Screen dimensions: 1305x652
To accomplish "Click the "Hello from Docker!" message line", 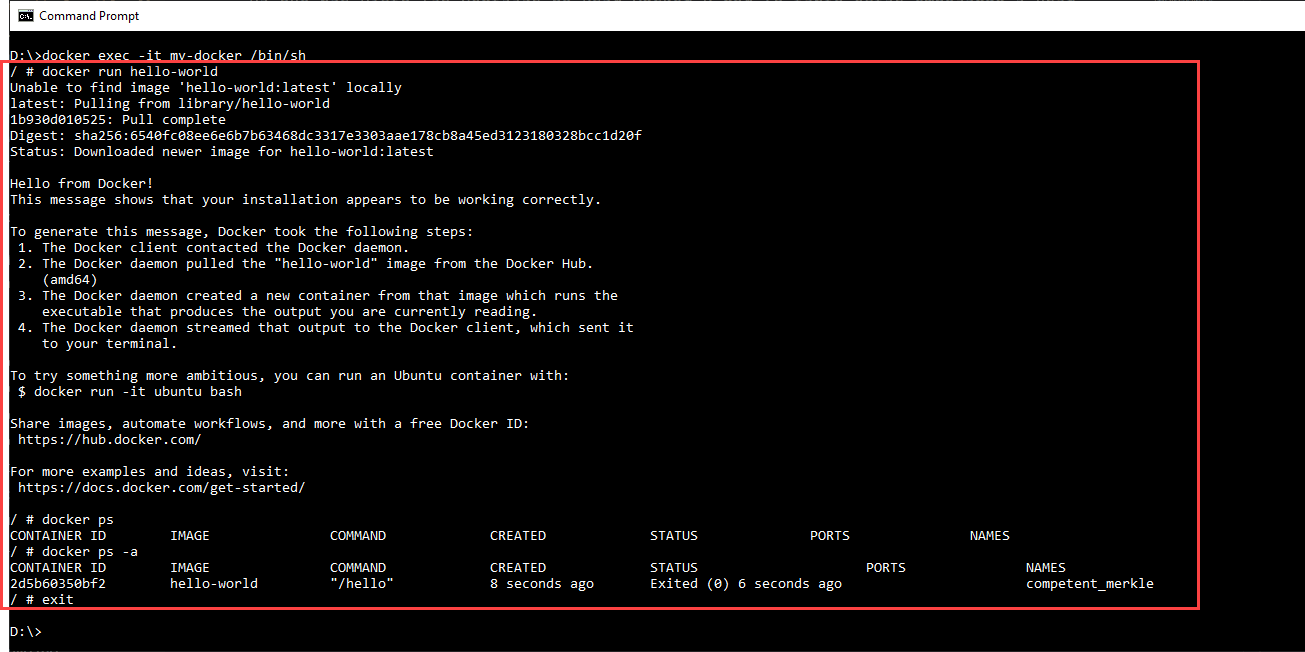I will pos(82,183).
